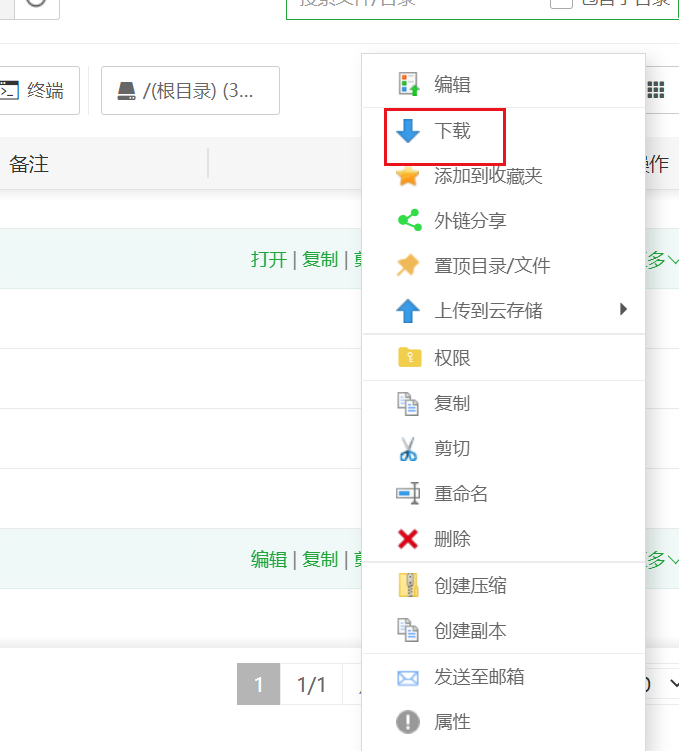Screen dimensions: 679x751
Task: Go to page 1 in pagination
Action: [x=258, y=685]
